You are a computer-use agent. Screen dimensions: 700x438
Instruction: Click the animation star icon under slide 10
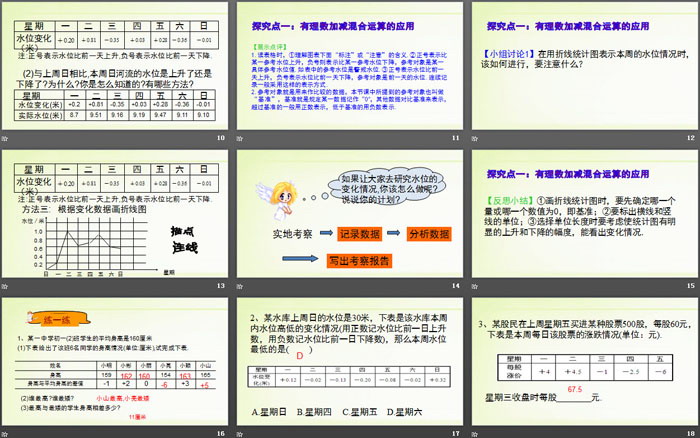[5, 138]
